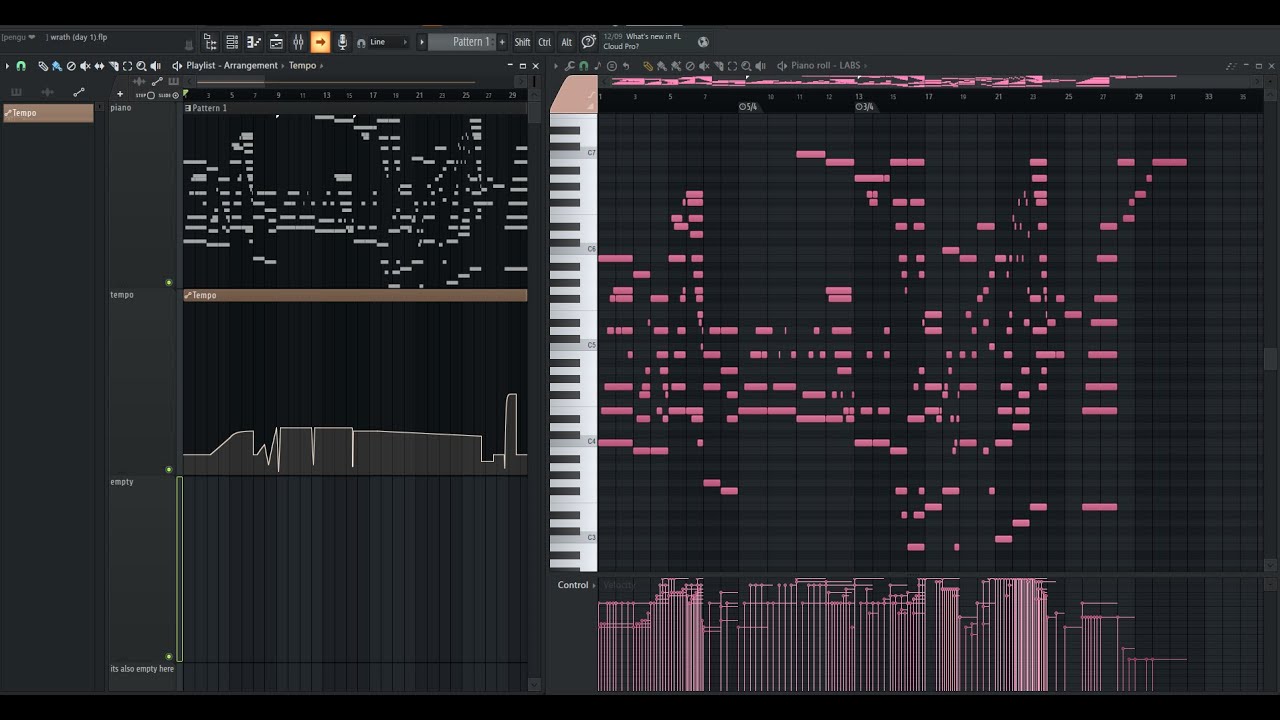Click Tempo in Playlist breadcrumb
The width and height of the screenshot is (1280, 720).
click(x=302, y=66)
